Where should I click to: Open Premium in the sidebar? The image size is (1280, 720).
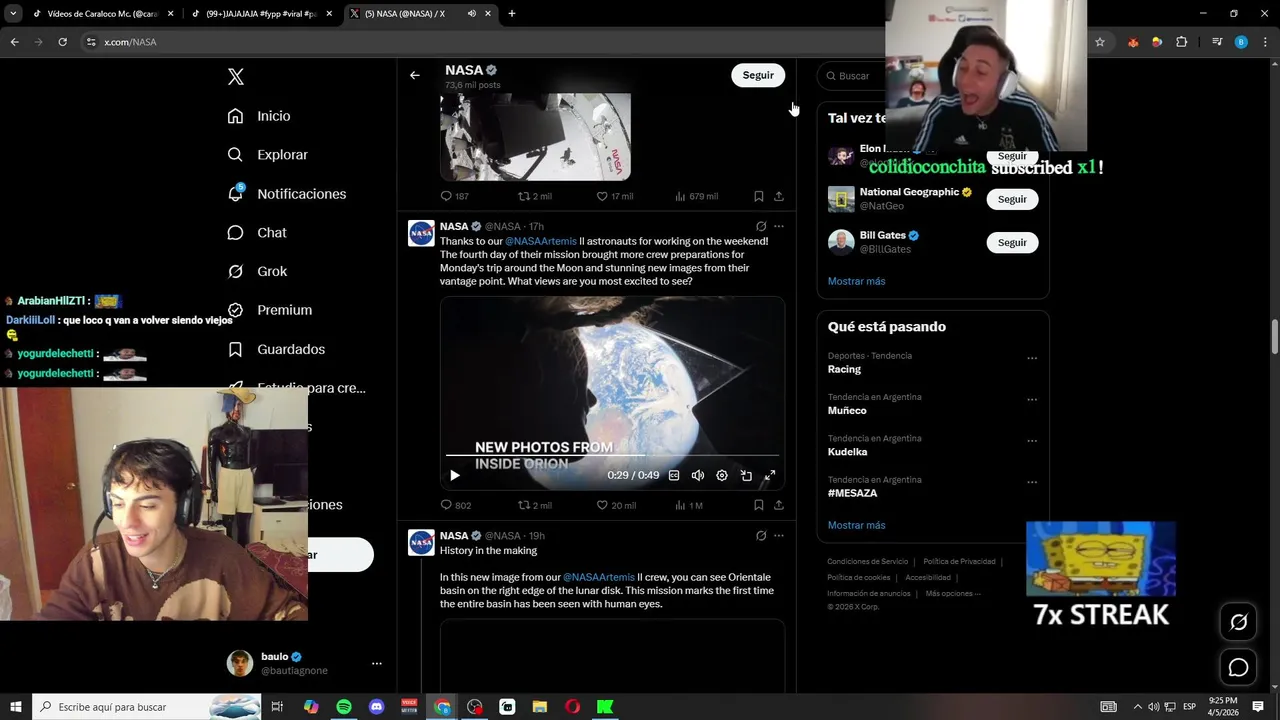click(270, 310)
